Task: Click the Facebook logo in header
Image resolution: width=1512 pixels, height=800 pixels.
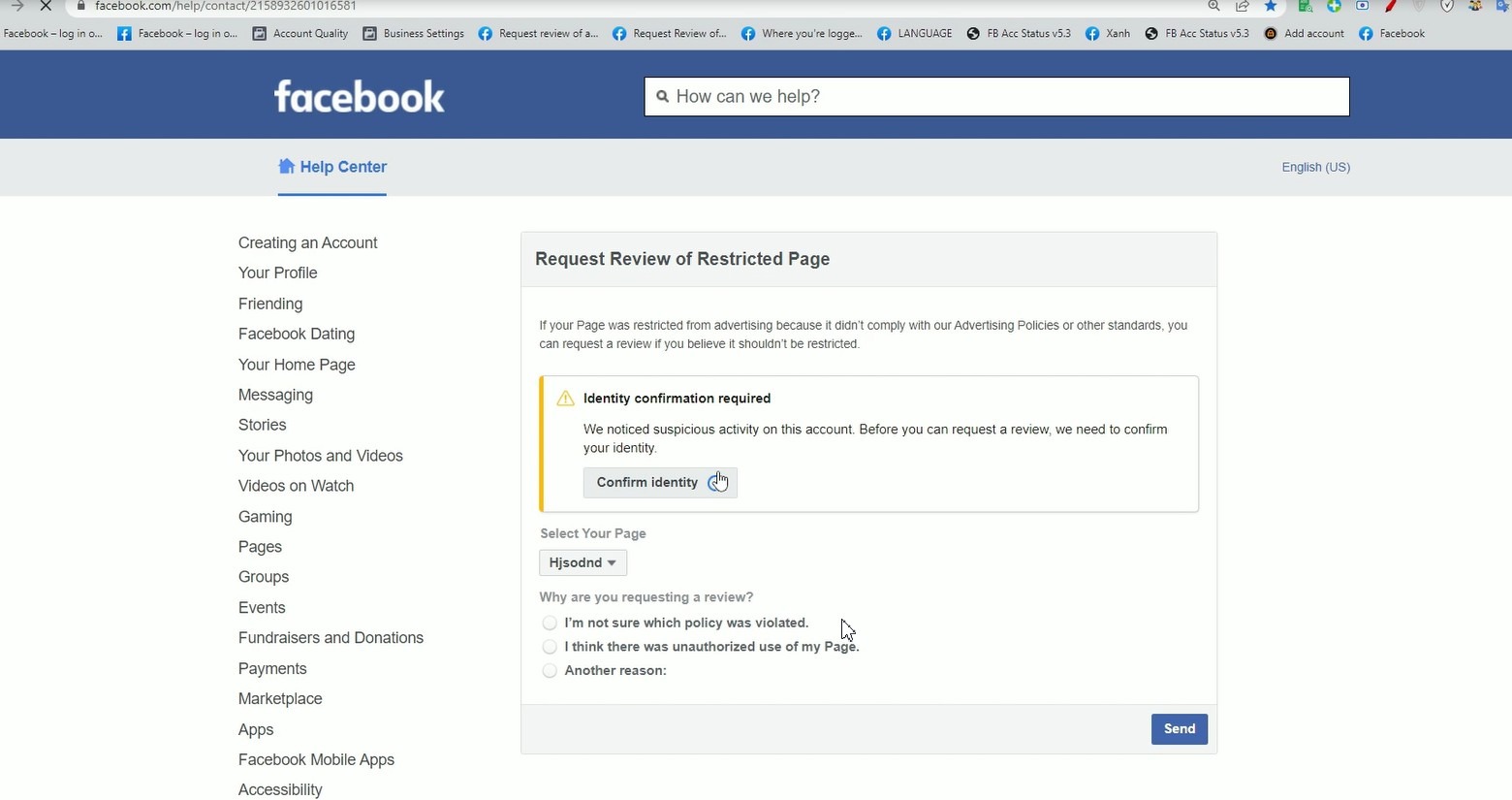Action: (360, 96)
